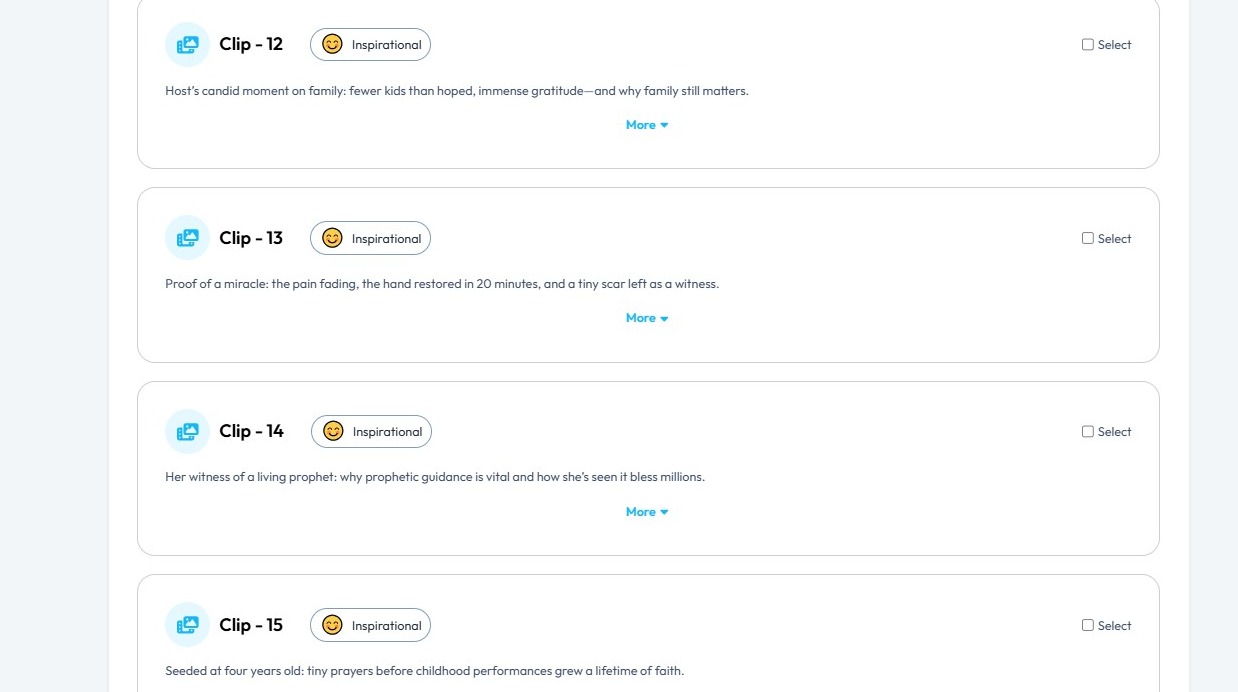Click the Clip 13 media icon
The width and height of the screenshot is (1238, 692).
[x=187, y=238]
